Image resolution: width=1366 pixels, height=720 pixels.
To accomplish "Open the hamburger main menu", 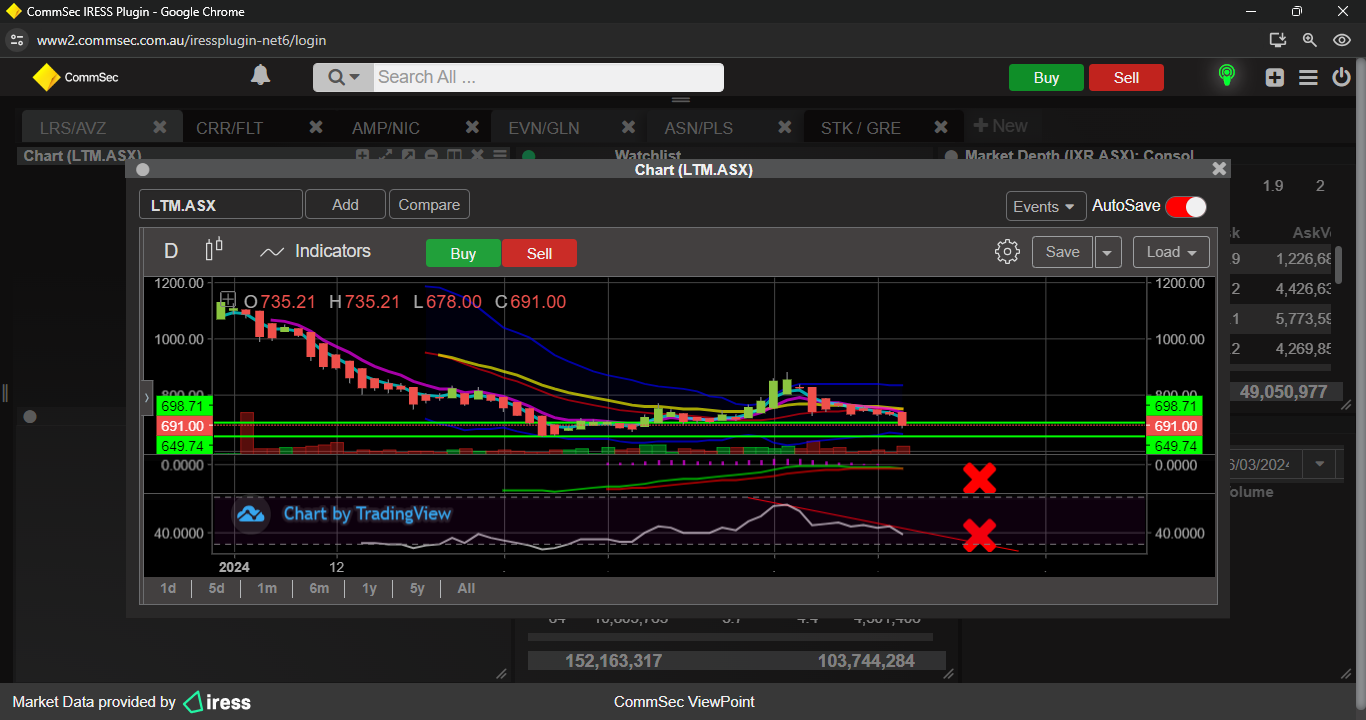I will [1308, 77].
